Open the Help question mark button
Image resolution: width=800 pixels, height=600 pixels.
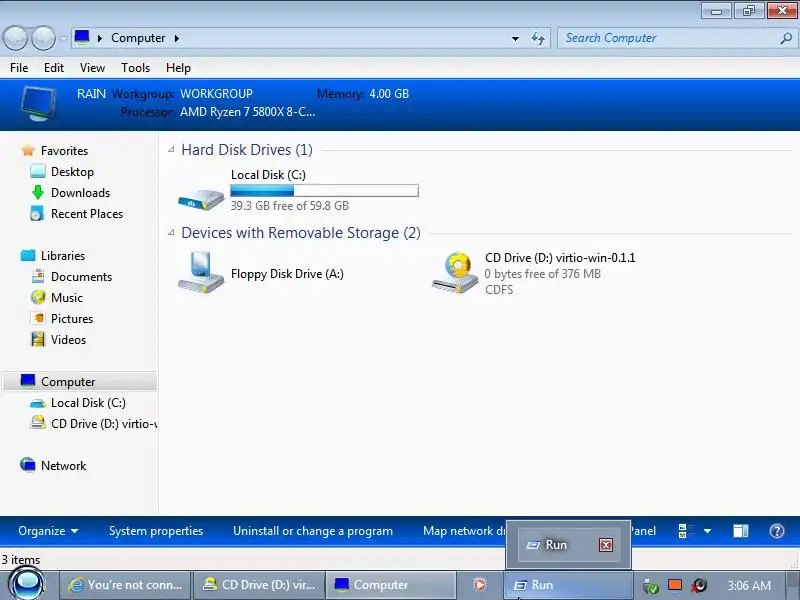point(777,531)
